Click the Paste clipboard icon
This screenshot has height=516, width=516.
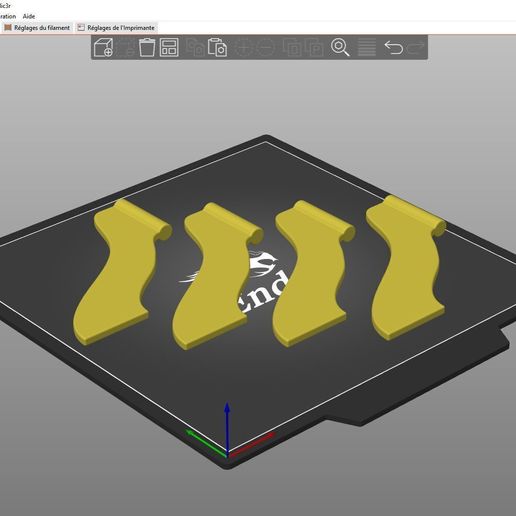tap(217, 47)
